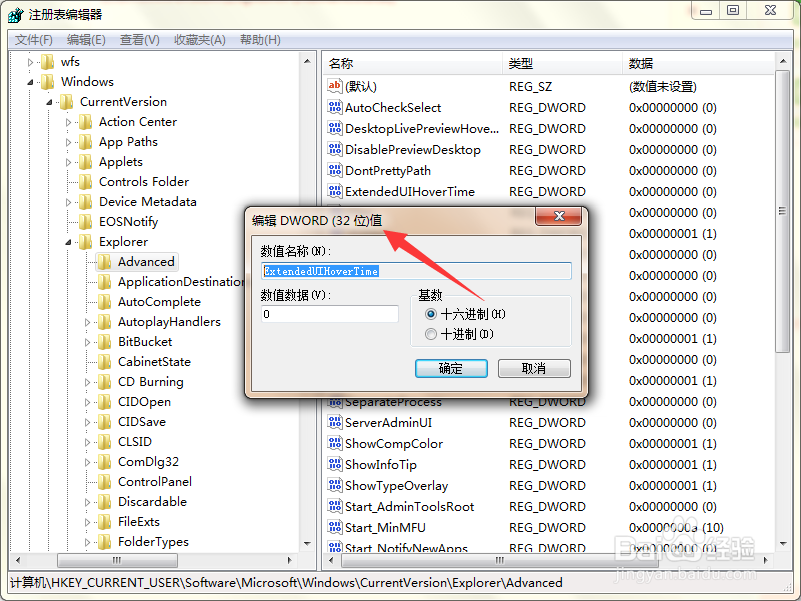Click the folder icon of the Advanced key
801x601 pixels.
point(104,261)
